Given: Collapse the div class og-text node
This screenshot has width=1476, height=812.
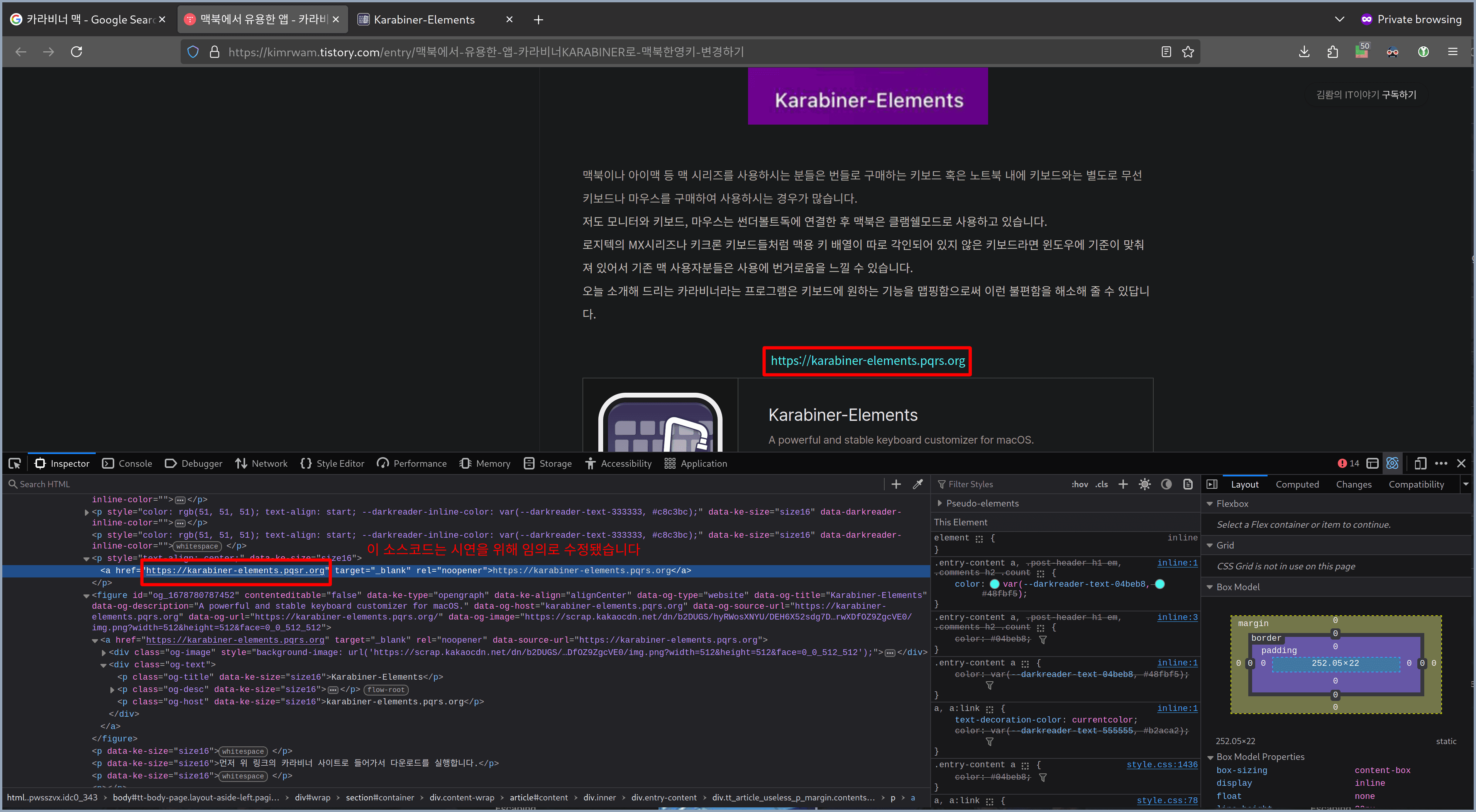Looking at the screenshot, I should (104, 665).
